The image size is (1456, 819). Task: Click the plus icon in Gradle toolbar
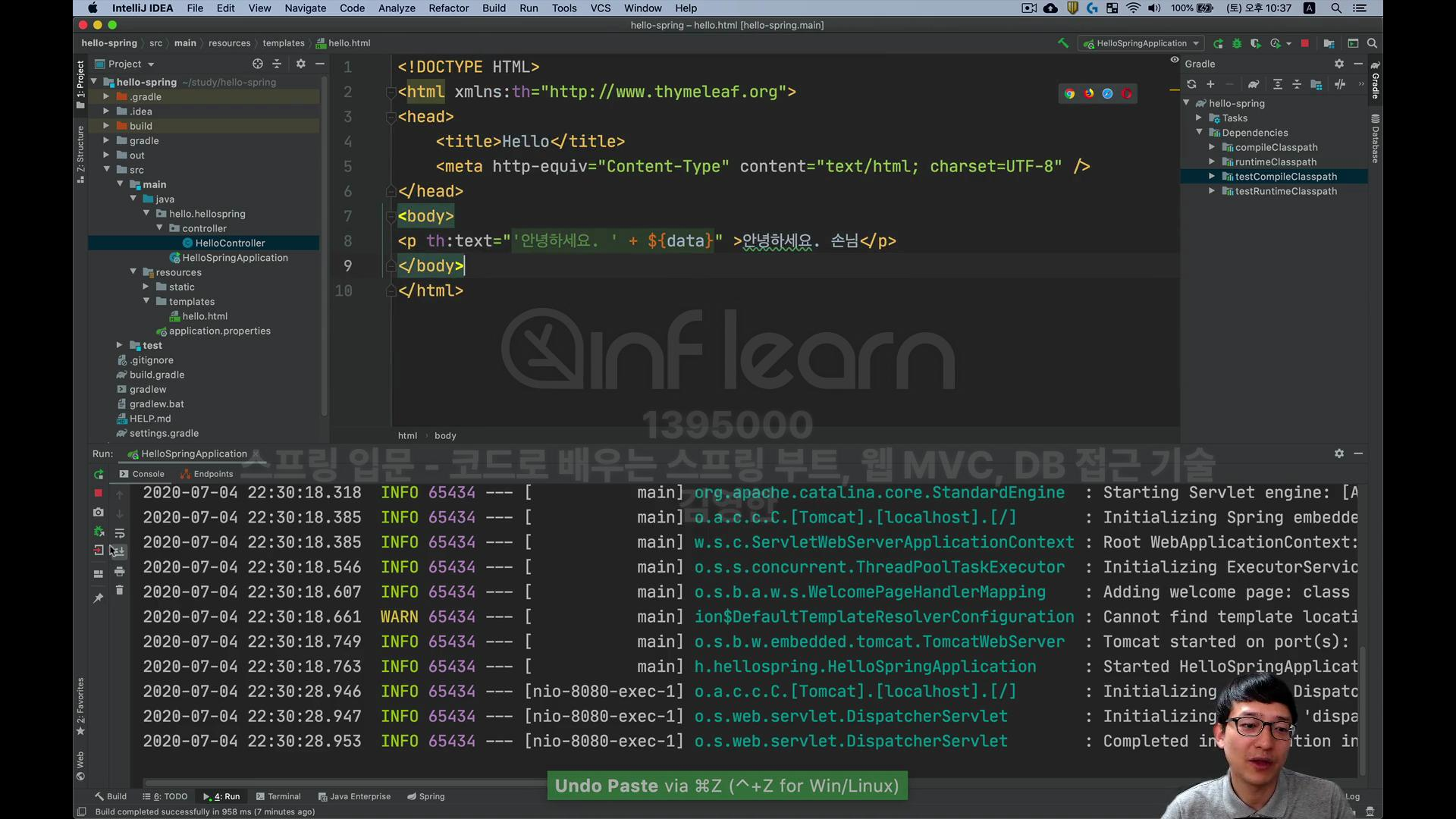click(1210, 84)
